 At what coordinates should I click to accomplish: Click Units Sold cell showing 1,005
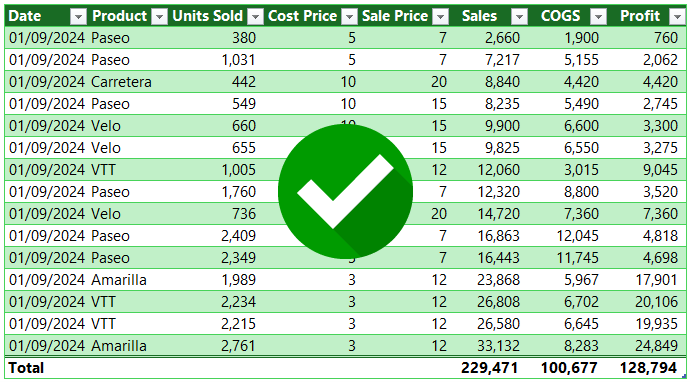238,170
